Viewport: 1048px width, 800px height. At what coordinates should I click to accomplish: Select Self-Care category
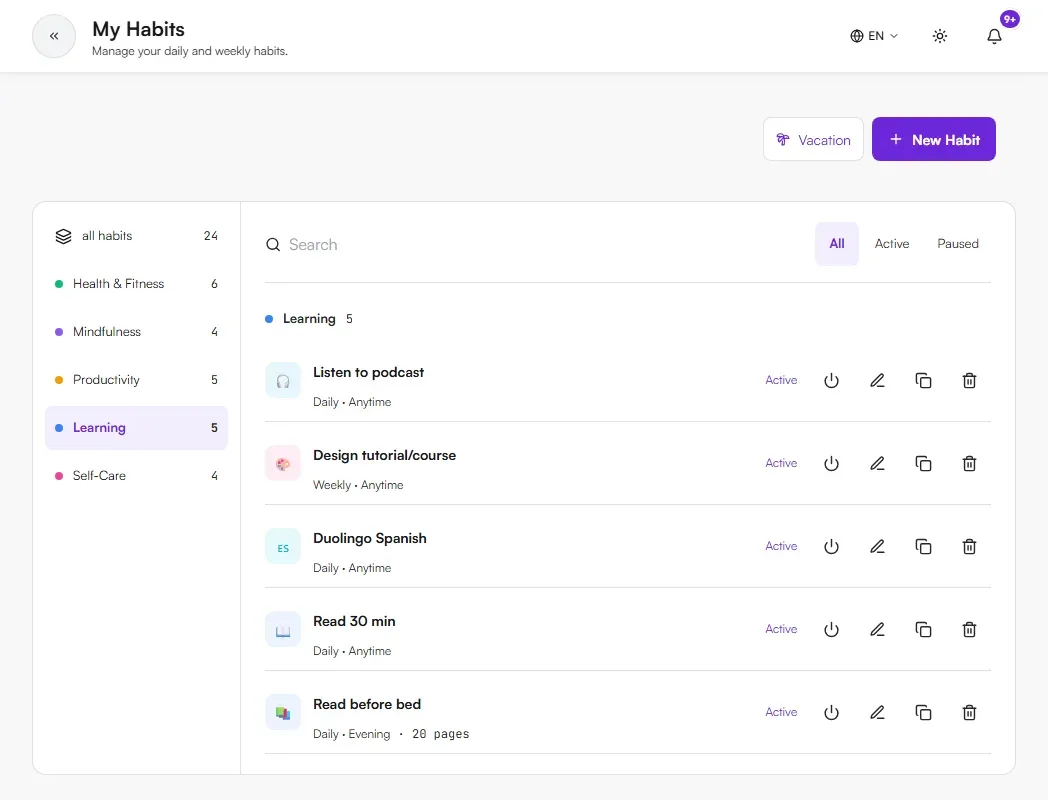[136, 476]
